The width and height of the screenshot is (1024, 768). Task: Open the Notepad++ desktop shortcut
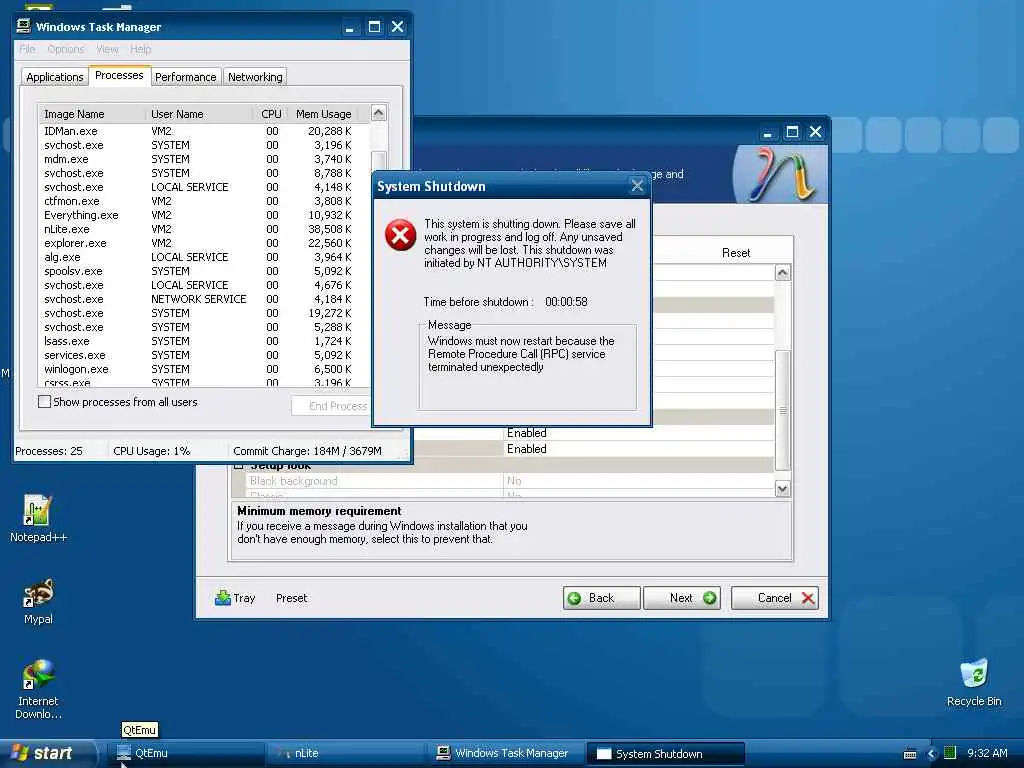coord(38,518)
